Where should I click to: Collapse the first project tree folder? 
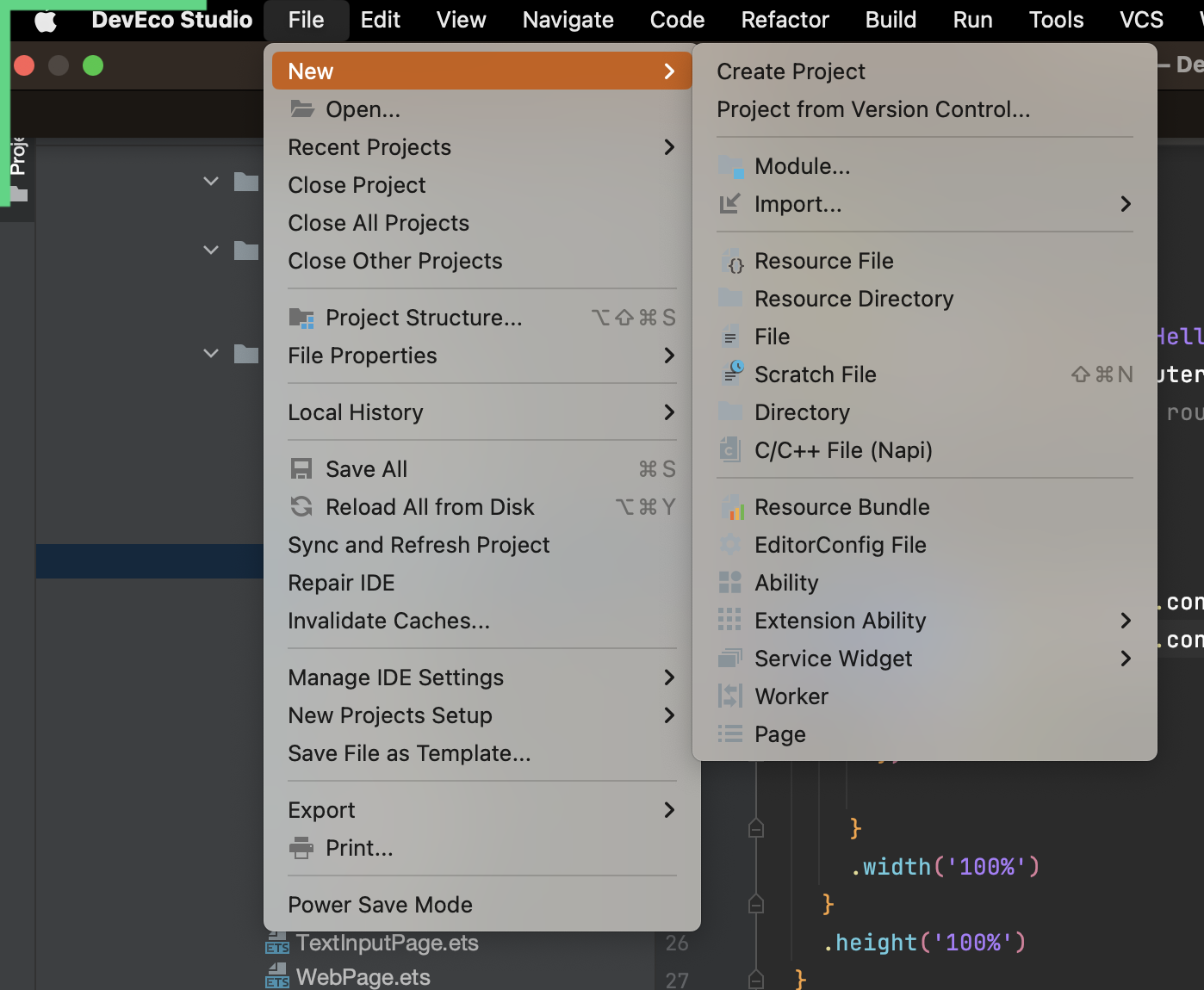[x=211, y=181]
